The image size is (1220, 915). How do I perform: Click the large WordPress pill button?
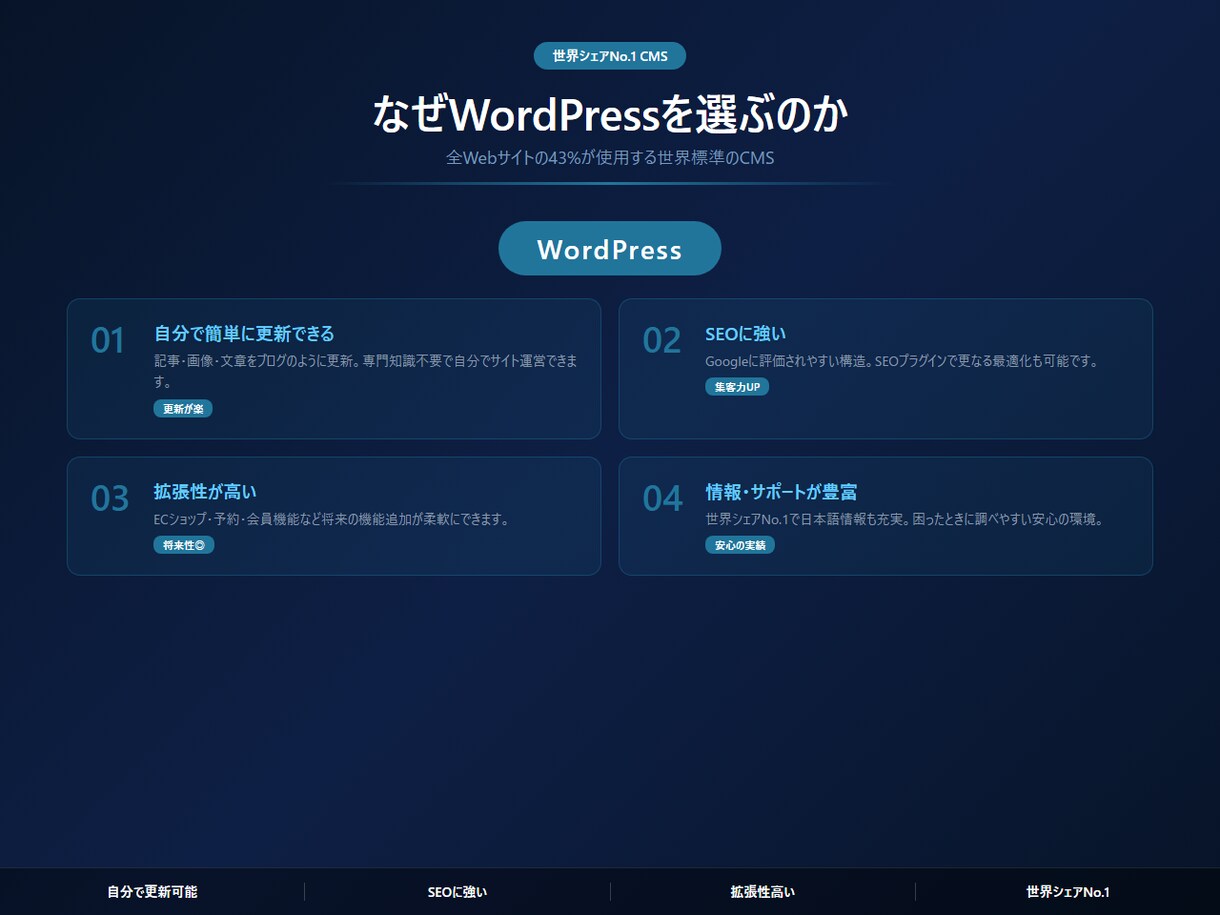coord(610,248)
